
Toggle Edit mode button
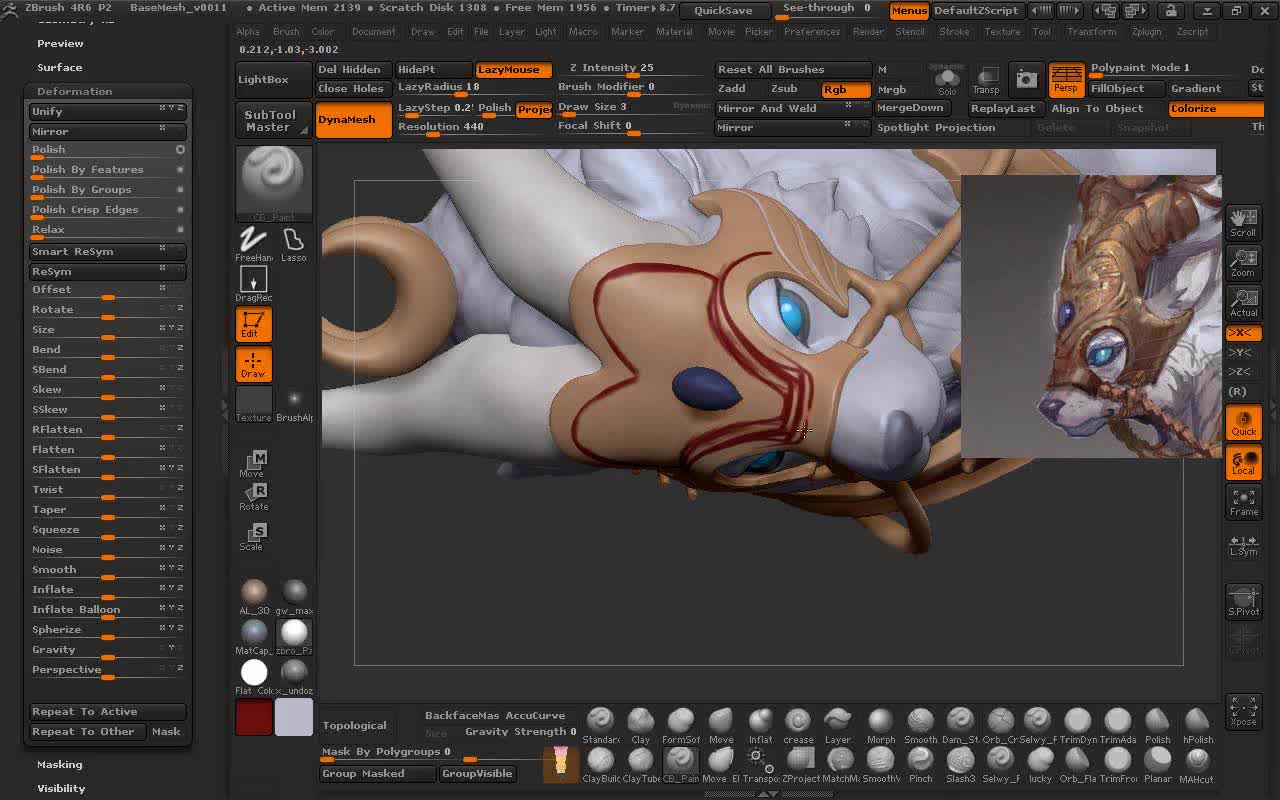[253, 325]
